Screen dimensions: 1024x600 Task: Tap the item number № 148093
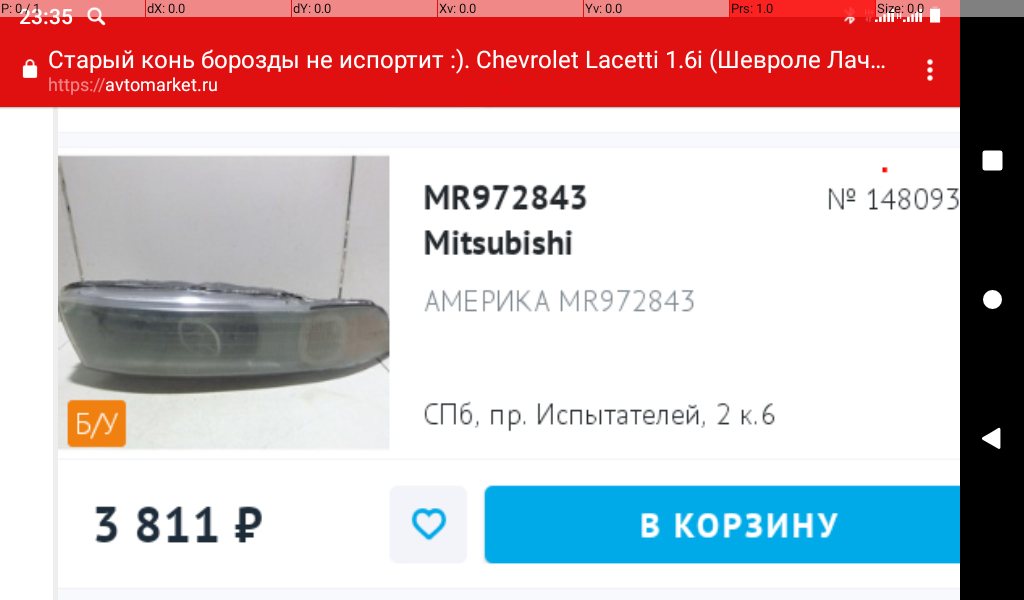click(x=893, y=200)
